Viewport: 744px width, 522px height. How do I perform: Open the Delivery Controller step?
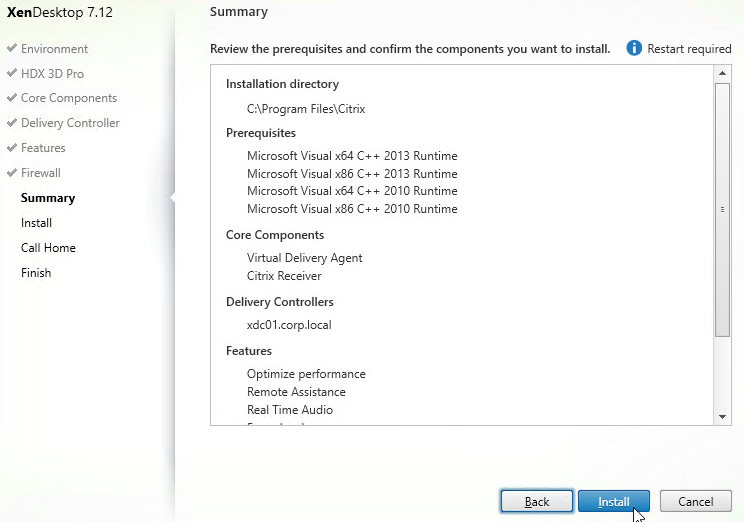coord(70,123)
